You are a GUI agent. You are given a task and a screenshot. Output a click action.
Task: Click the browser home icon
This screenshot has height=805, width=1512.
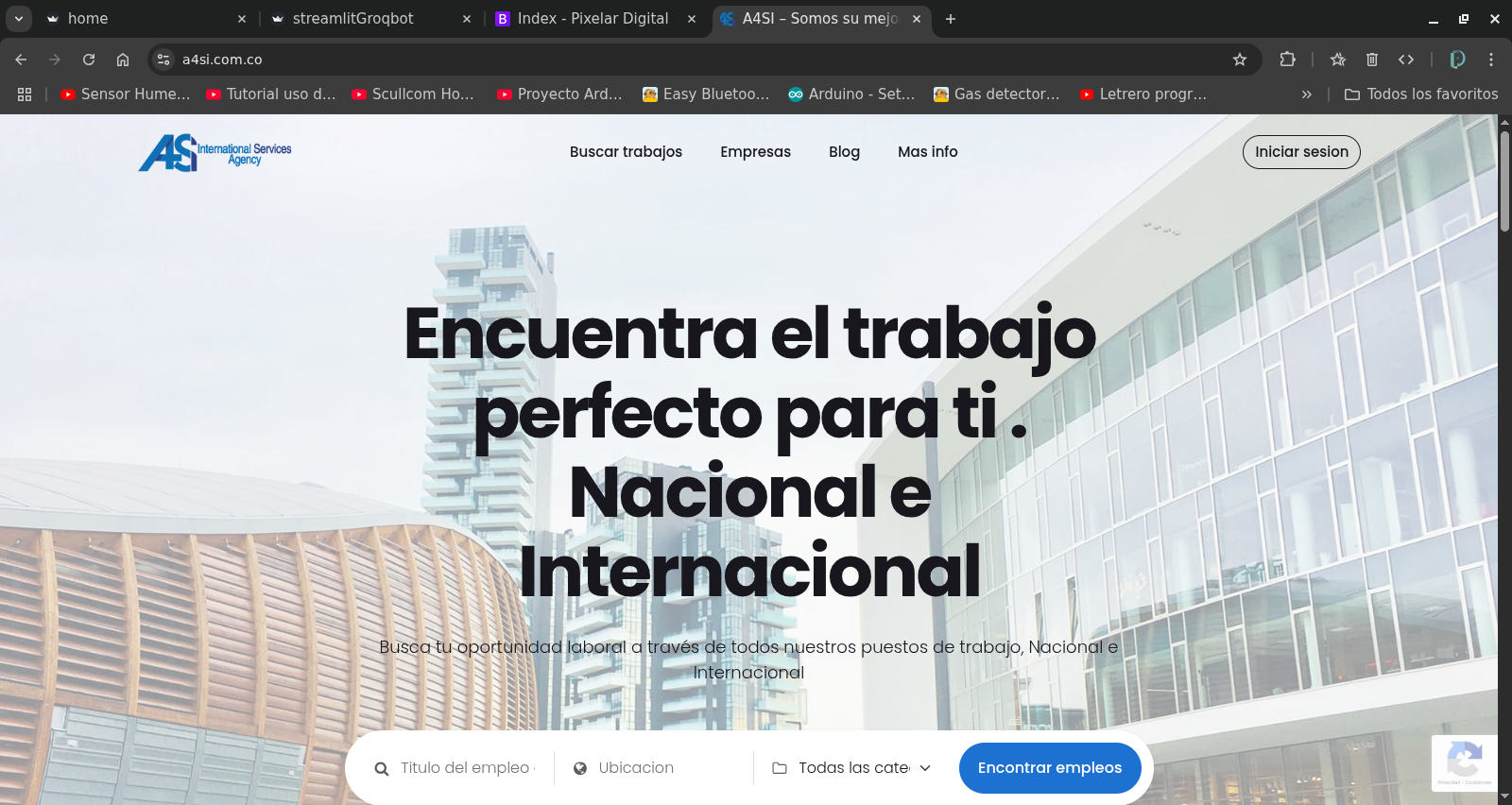[x=123, y=60]
